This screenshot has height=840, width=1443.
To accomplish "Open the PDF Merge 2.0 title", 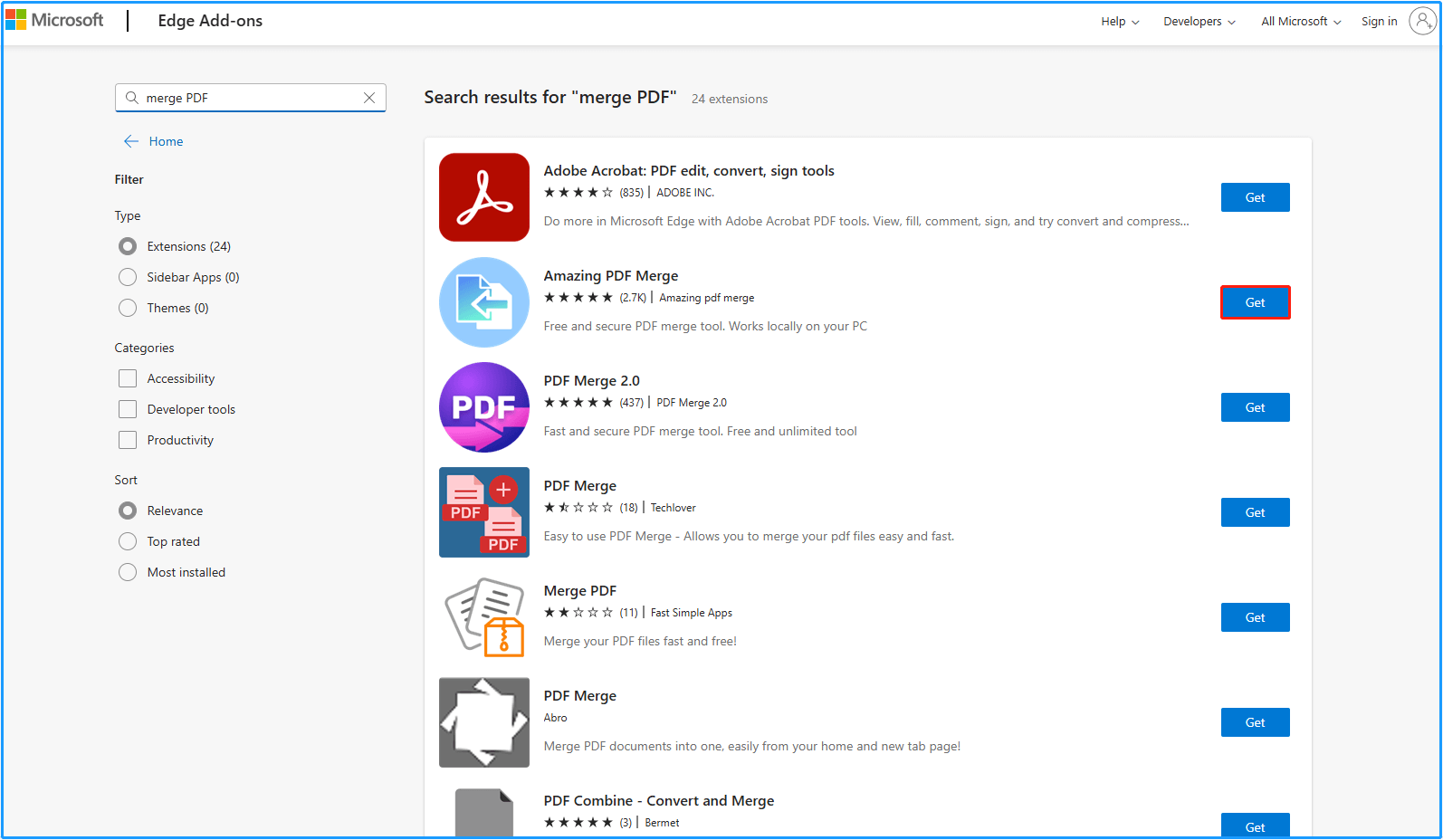I will tap(591, 381).
